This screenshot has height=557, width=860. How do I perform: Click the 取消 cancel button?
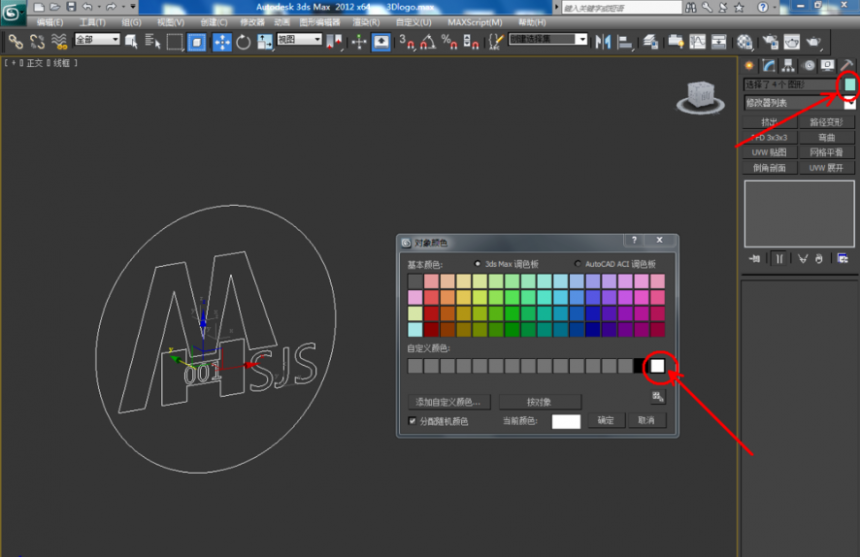click(x=646, y=420)
